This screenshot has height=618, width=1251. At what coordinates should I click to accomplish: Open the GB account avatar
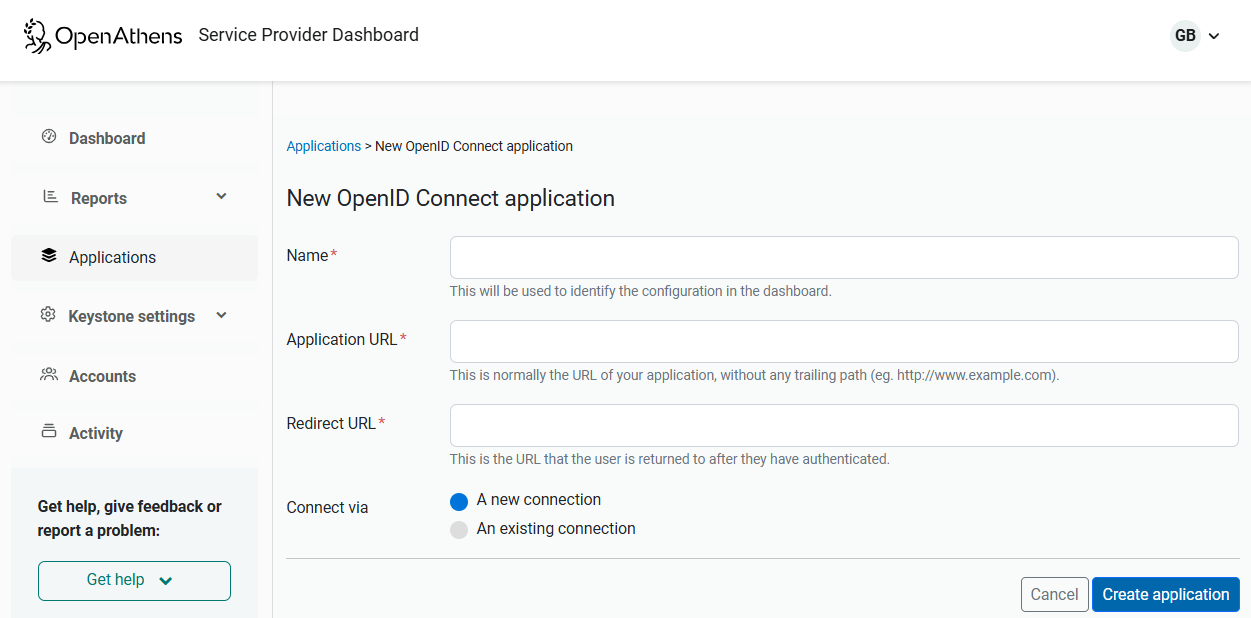point(1185,35)
